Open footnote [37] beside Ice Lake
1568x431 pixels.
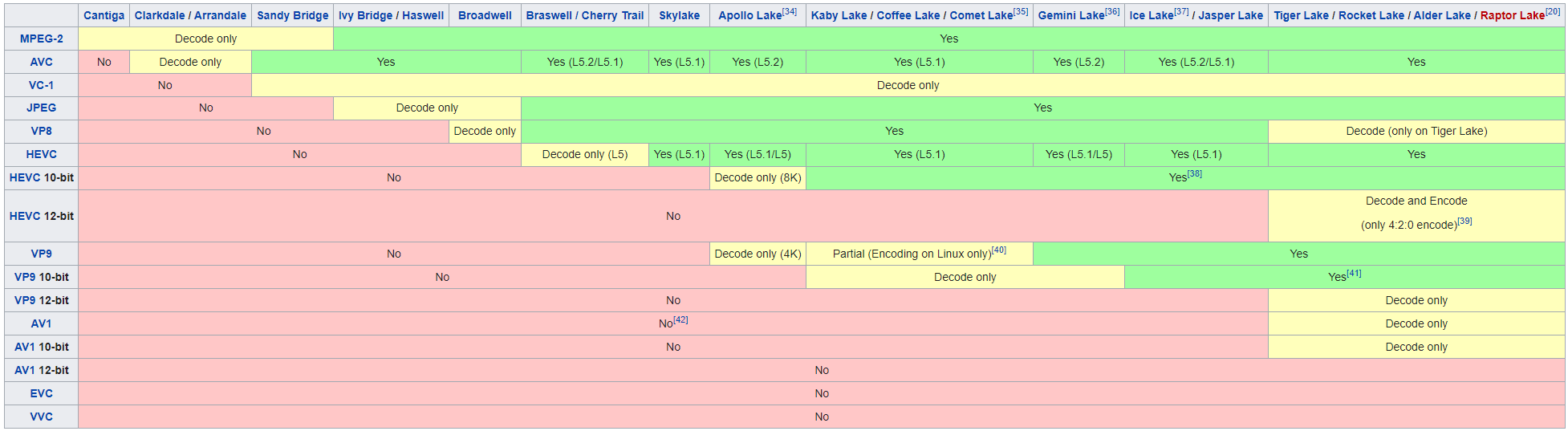point(1181,11)
